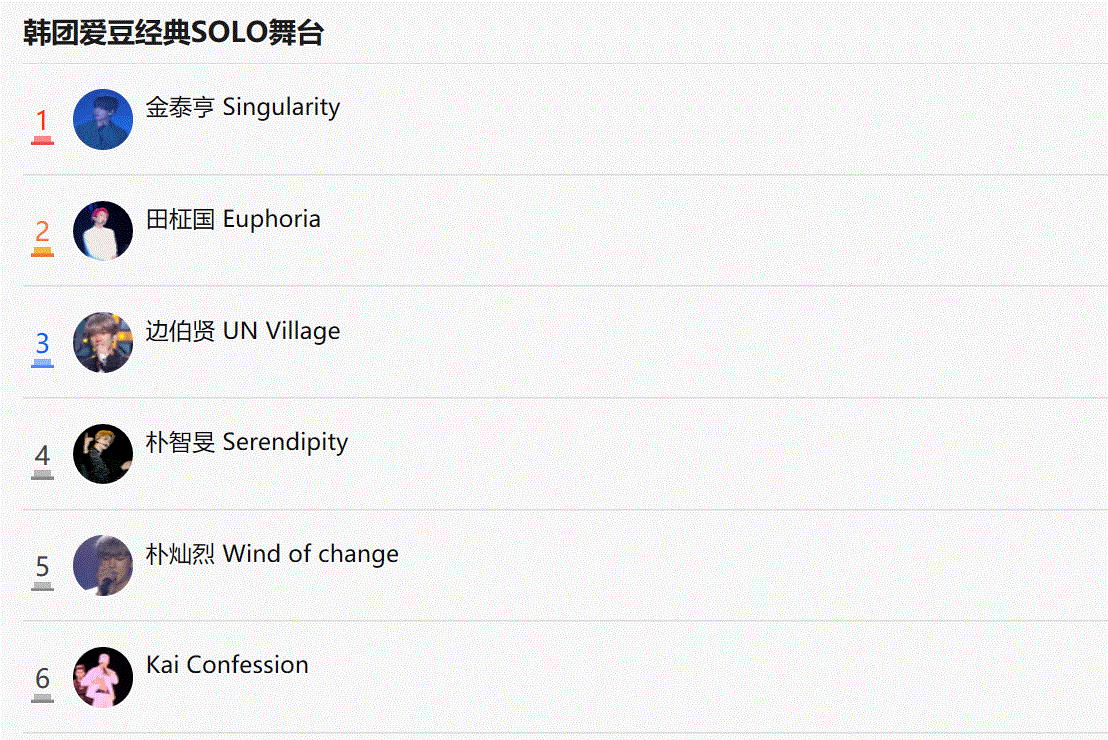Click the 韩团爱豆经典SOLO舞台 list heading
The image size is (1108, 740).
pos(173,33)
